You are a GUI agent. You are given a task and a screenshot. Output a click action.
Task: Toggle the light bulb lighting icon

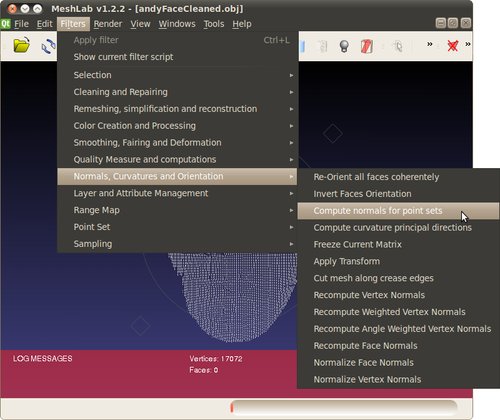(x=344, y=46)
